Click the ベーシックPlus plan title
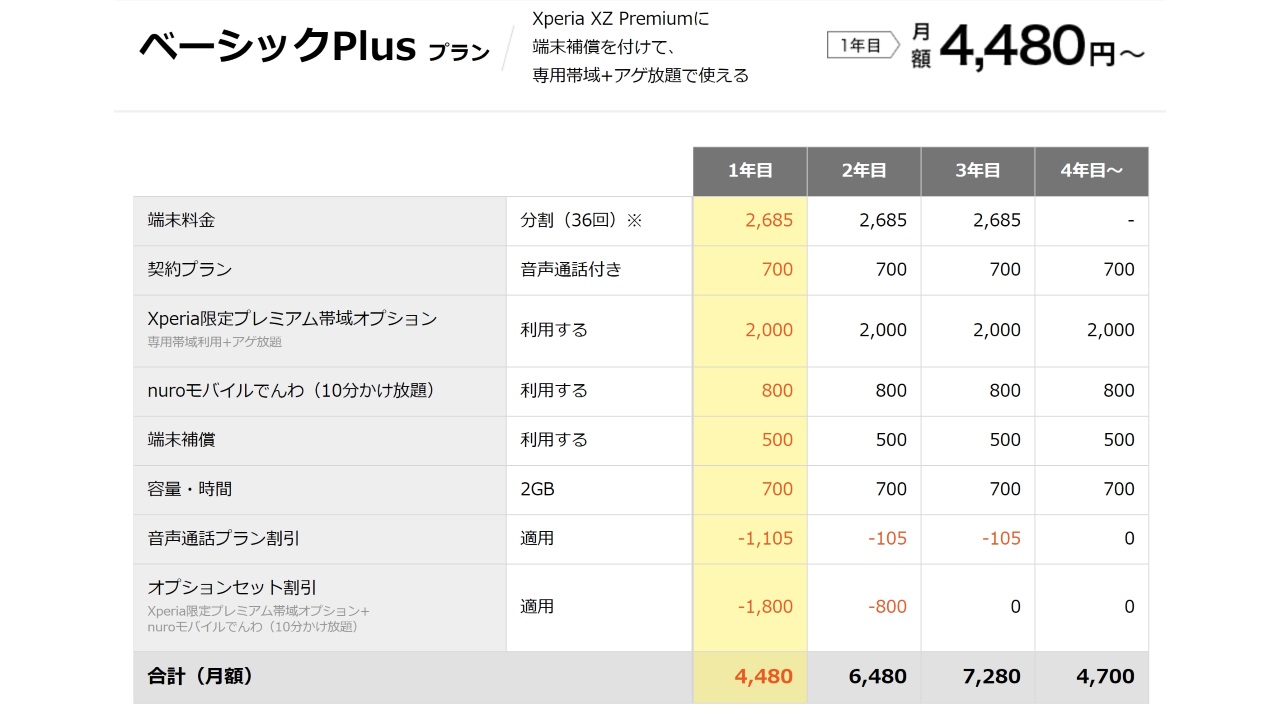Screen dimensions: 1280x720 [x=276, y=46]
